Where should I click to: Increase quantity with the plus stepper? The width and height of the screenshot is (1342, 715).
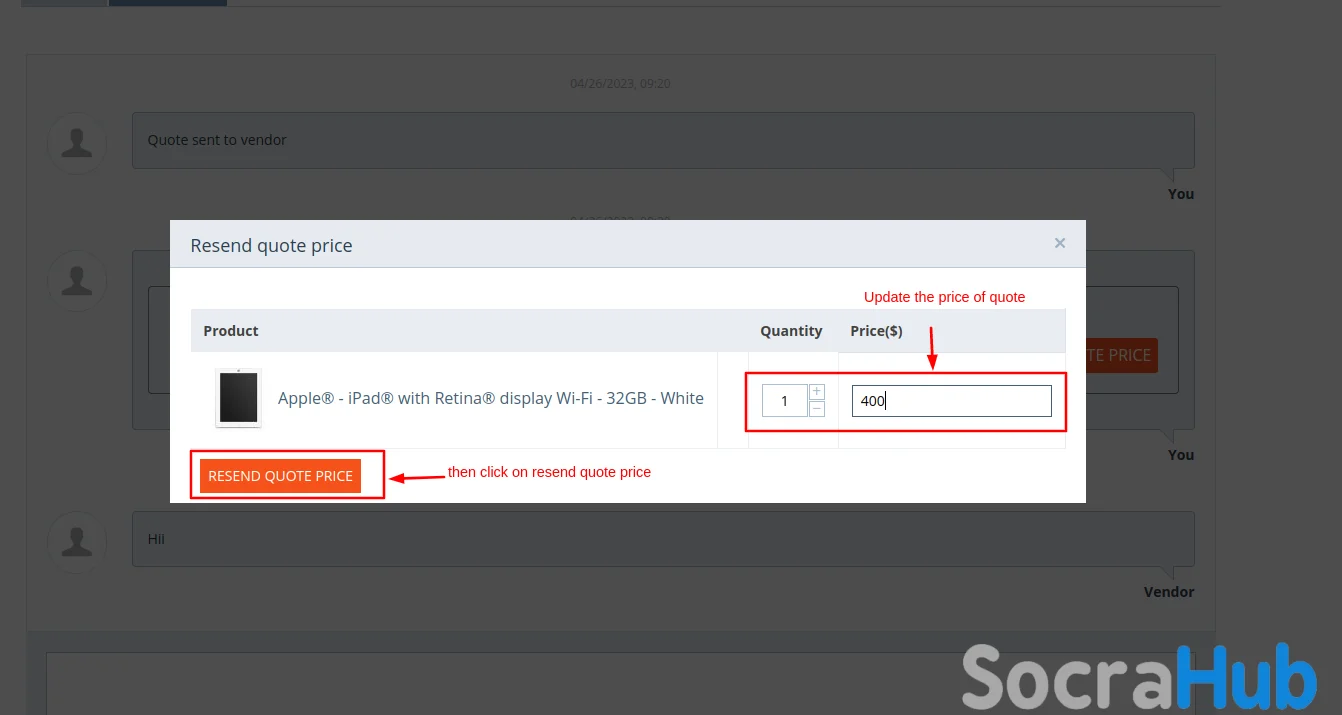point(817,392)
